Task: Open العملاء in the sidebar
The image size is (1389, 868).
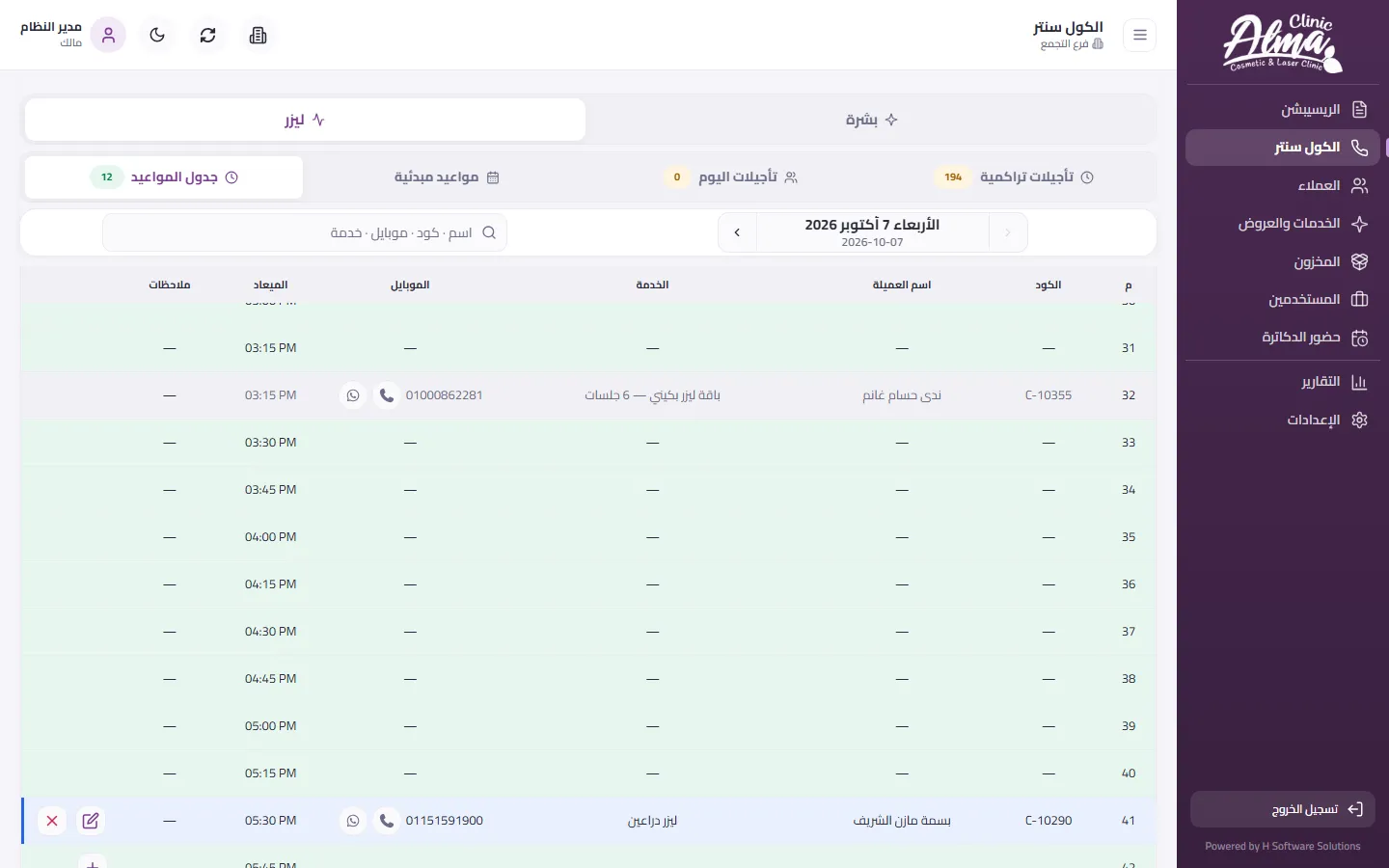Action: pyautogui.click(x=1283, y=185)
